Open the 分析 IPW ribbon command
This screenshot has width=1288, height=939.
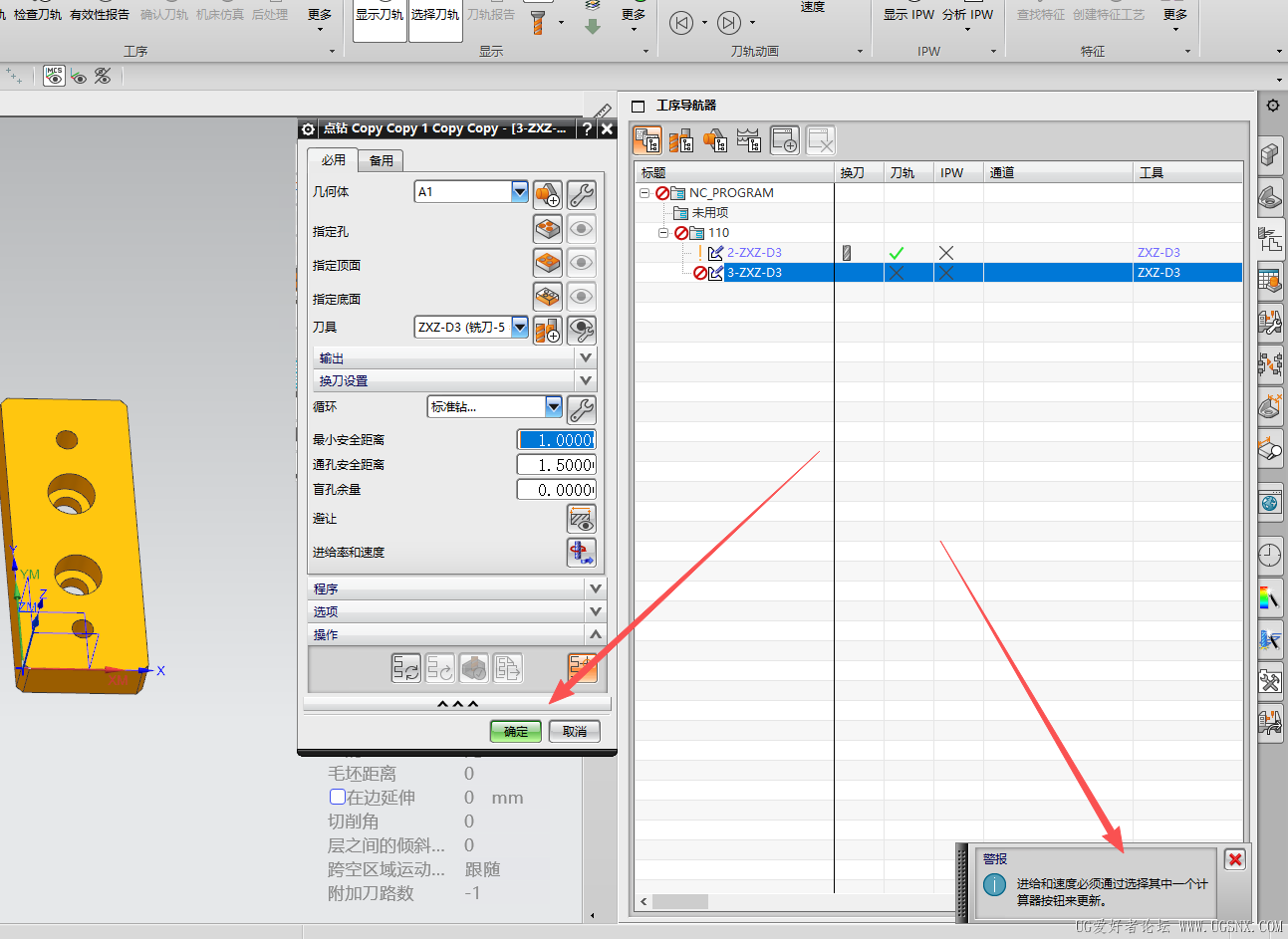[967, 18]
